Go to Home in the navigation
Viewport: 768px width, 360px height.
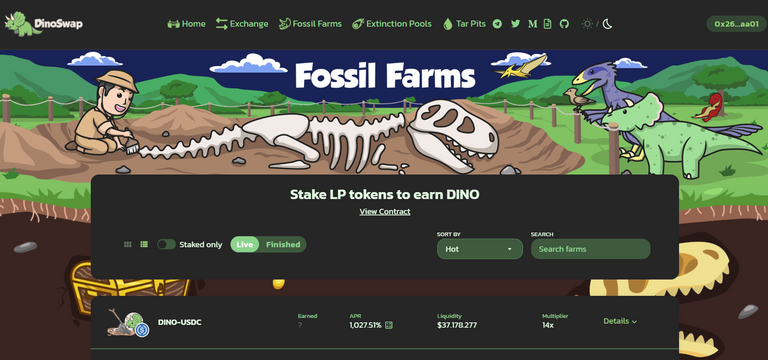pos(187,24)
